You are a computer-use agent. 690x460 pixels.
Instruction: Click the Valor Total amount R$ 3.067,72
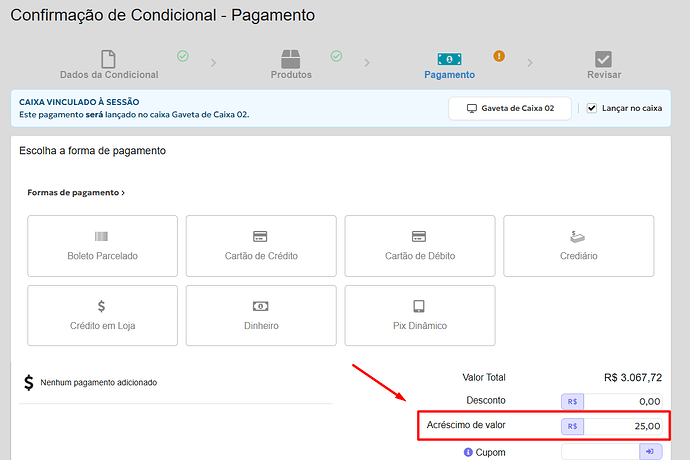pyautogui.click(x=633, y=378)
